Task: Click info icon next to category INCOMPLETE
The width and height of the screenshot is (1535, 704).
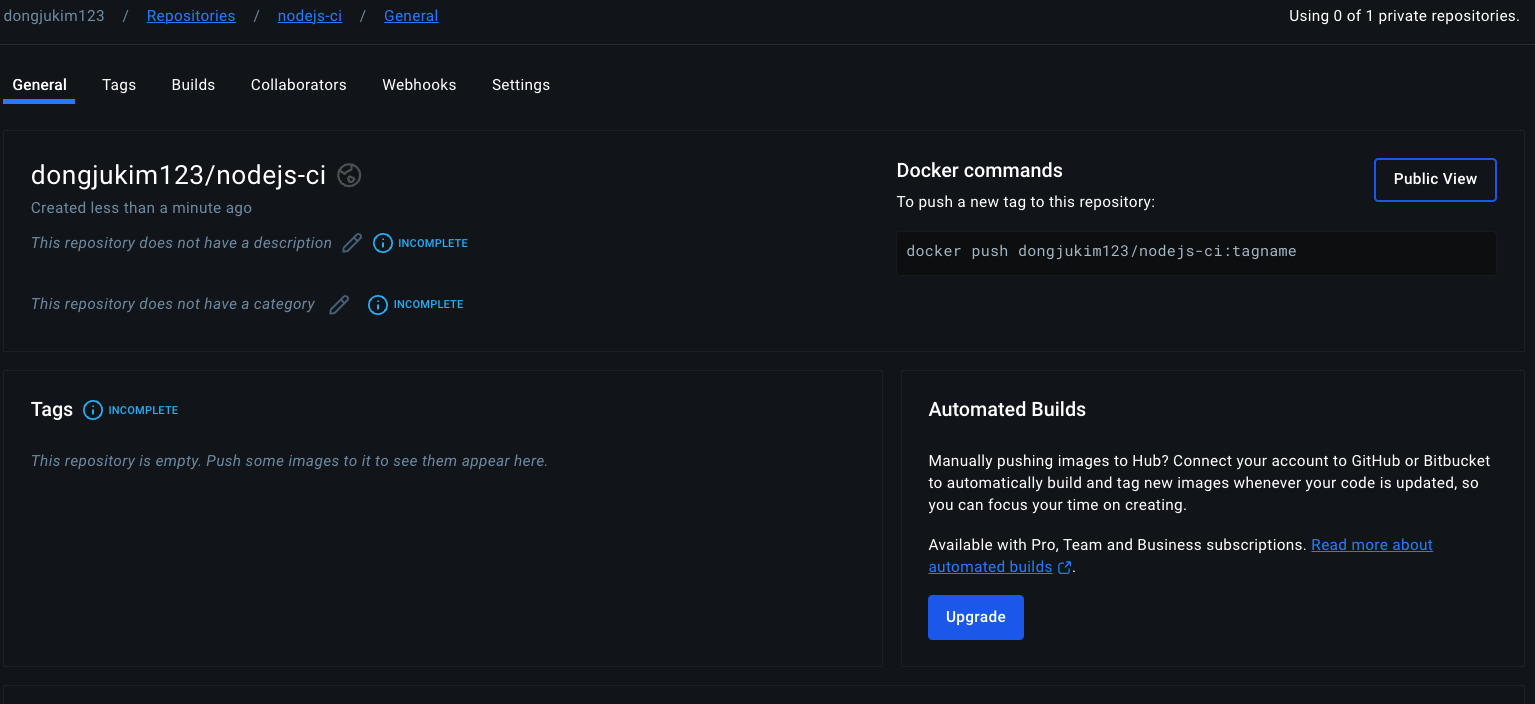Action: (378, 304)
